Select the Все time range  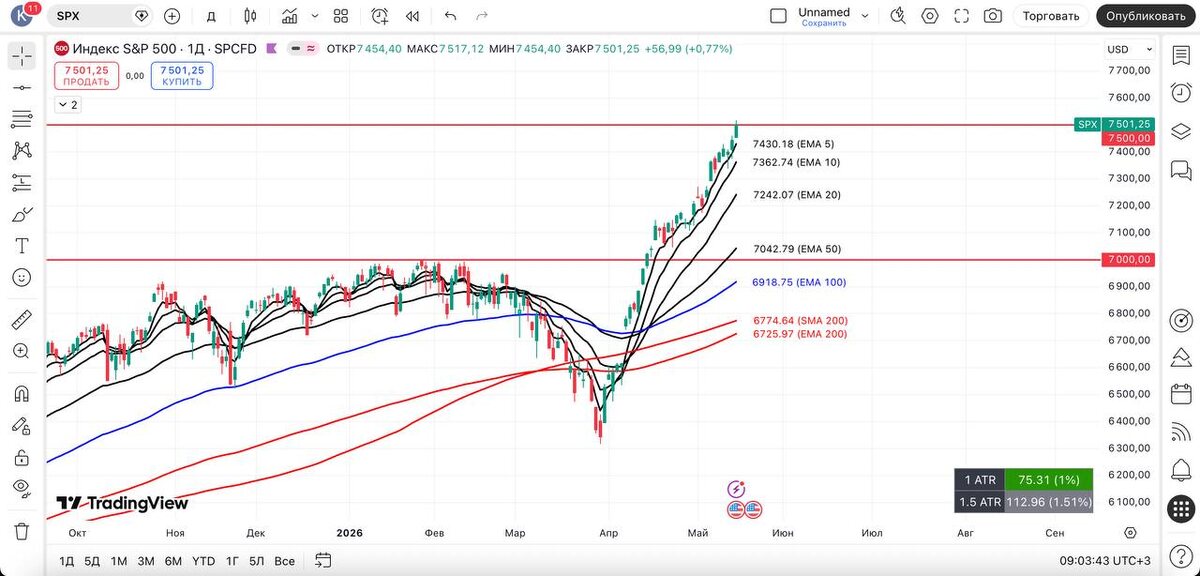(x=284, y=560)
